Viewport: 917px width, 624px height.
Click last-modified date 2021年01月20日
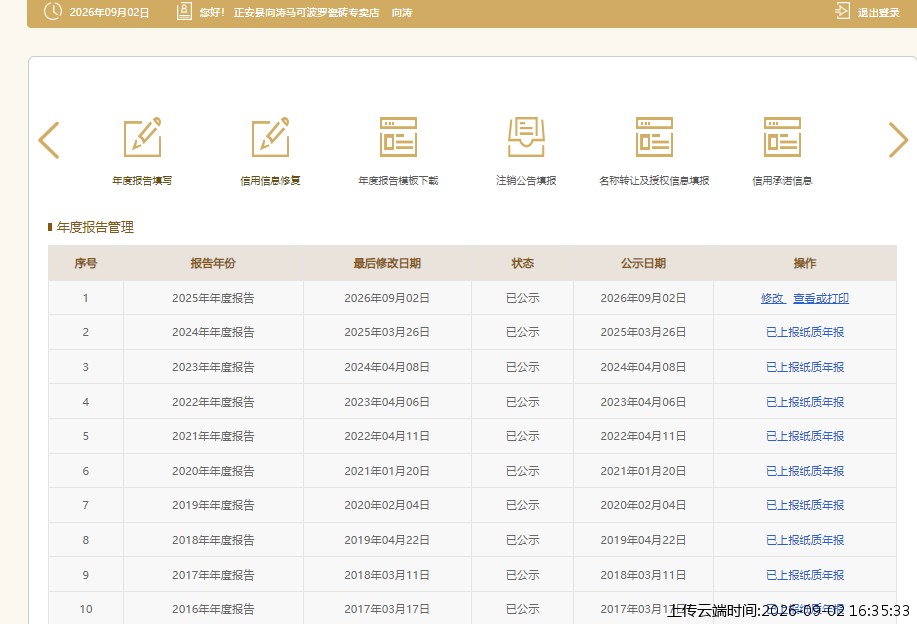coord(387,471)
